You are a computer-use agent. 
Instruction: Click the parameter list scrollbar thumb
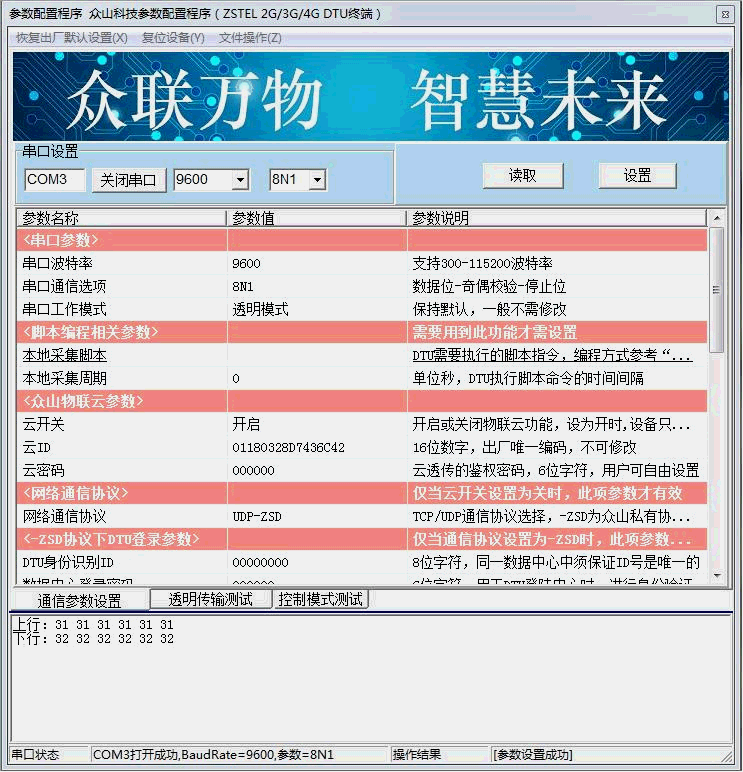[x=717, y=290]
